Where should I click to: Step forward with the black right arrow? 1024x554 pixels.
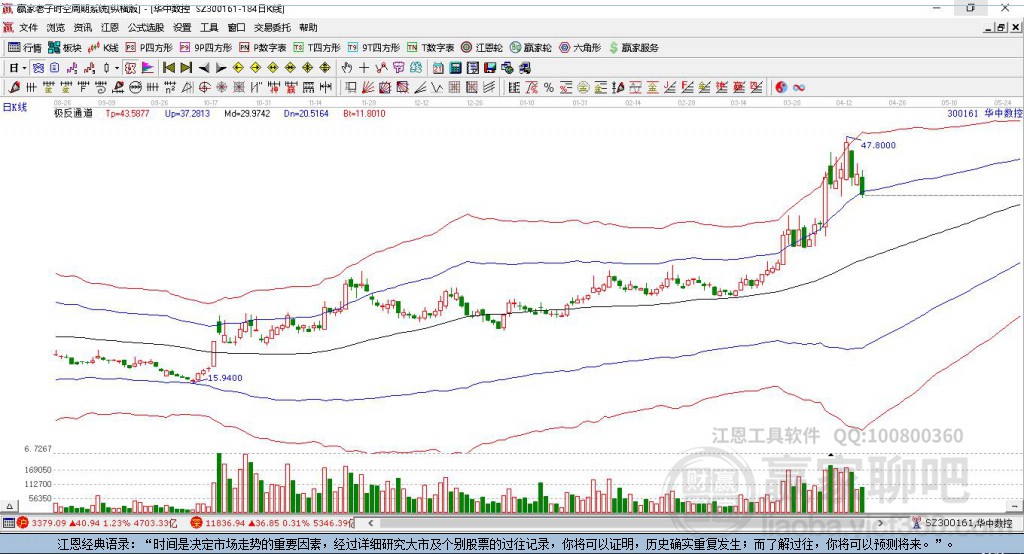click(221, 68)
